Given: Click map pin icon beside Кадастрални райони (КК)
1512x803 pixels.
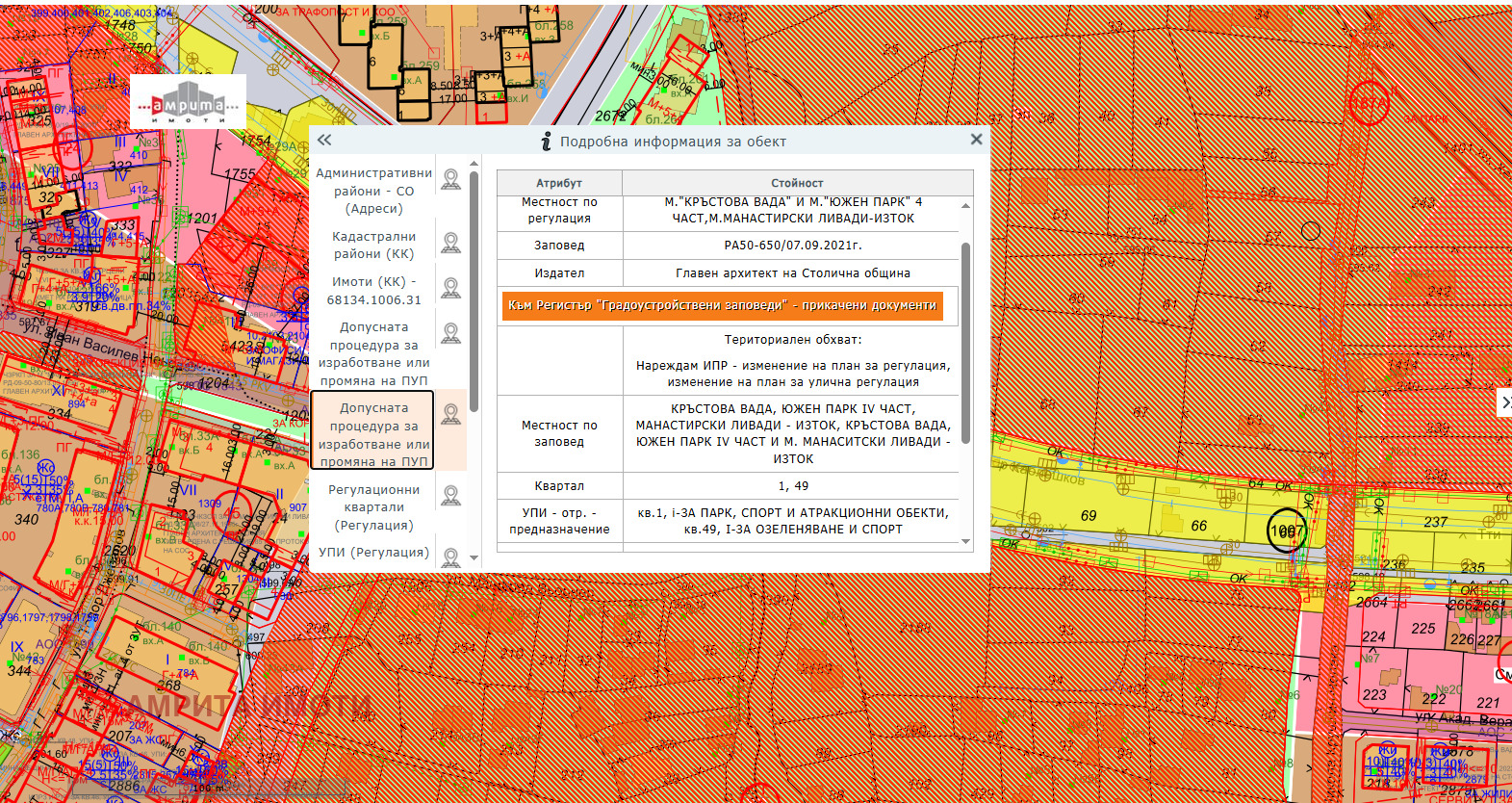Looking at the screenshot, I should pos(450,244).
